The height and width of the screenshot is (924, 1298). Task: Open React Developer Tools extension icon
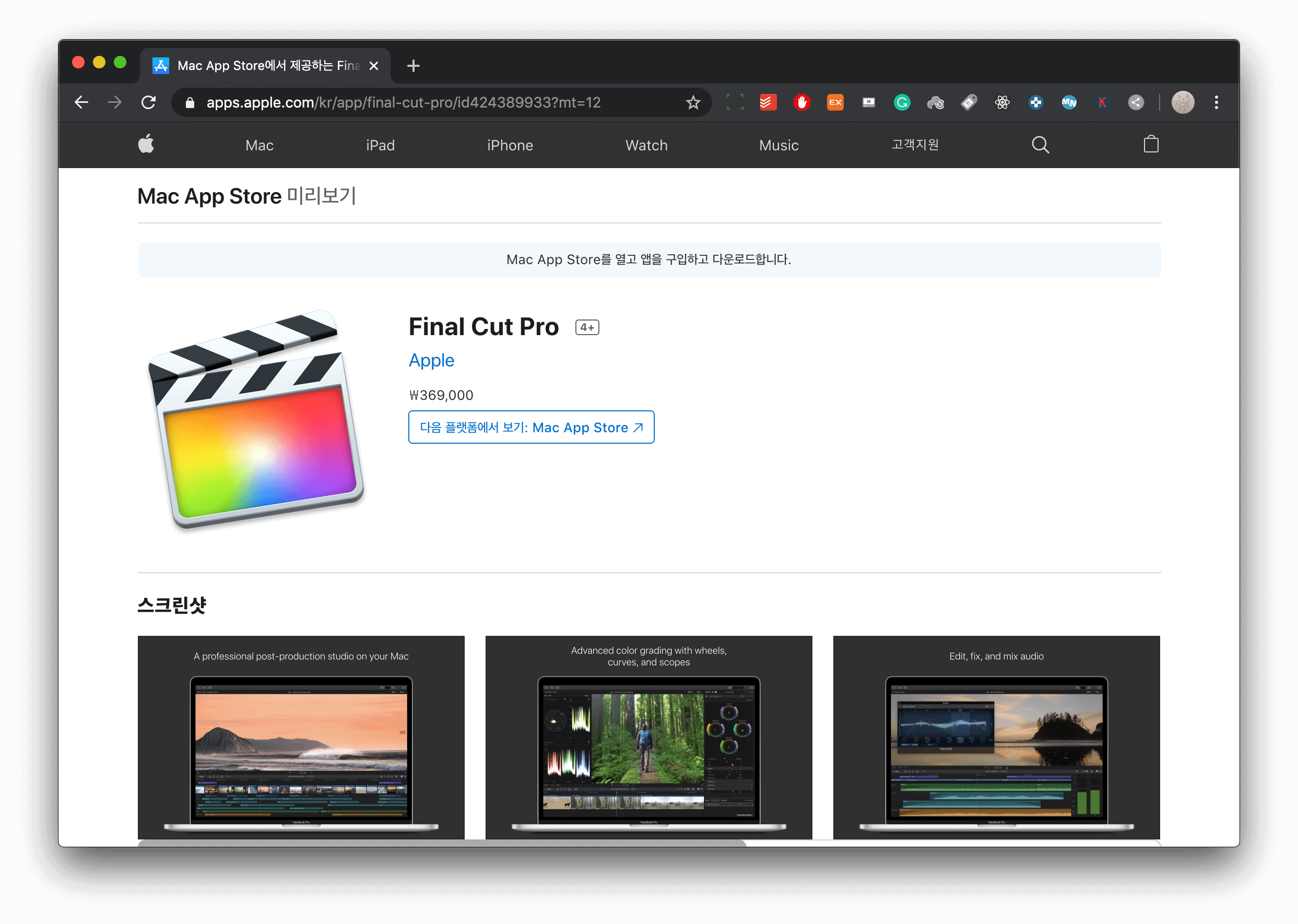[x=1002, y=102]
